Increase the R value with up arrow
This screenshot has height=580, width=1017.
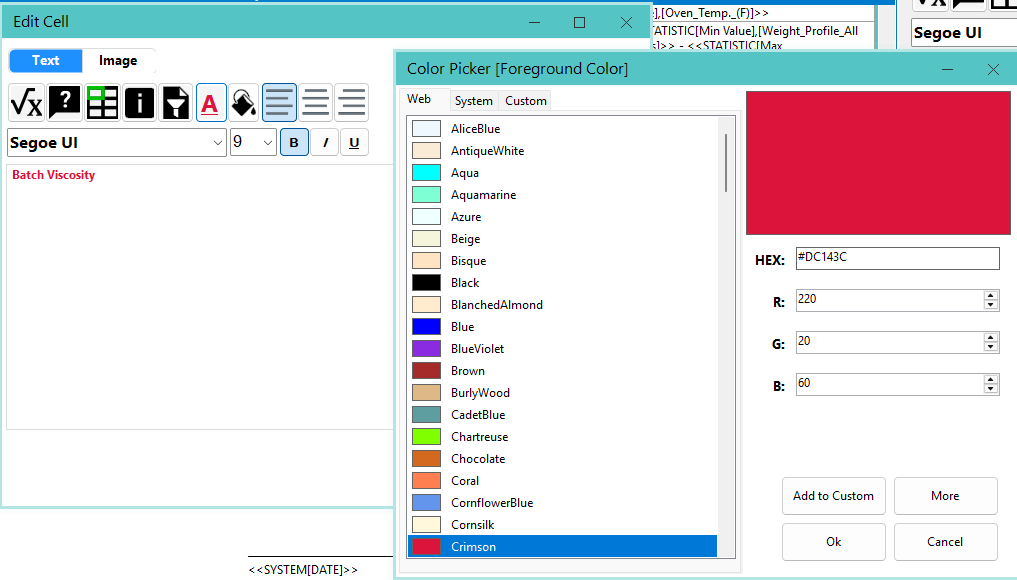coord(991,295)
